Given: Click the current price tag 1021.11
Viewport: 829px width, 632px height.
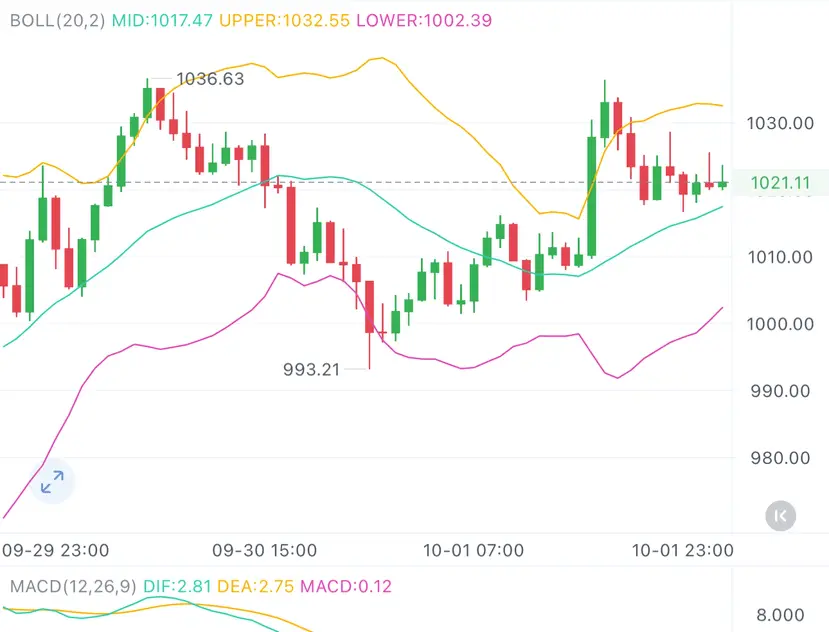Looking at the screenshot, I should 780,183.
